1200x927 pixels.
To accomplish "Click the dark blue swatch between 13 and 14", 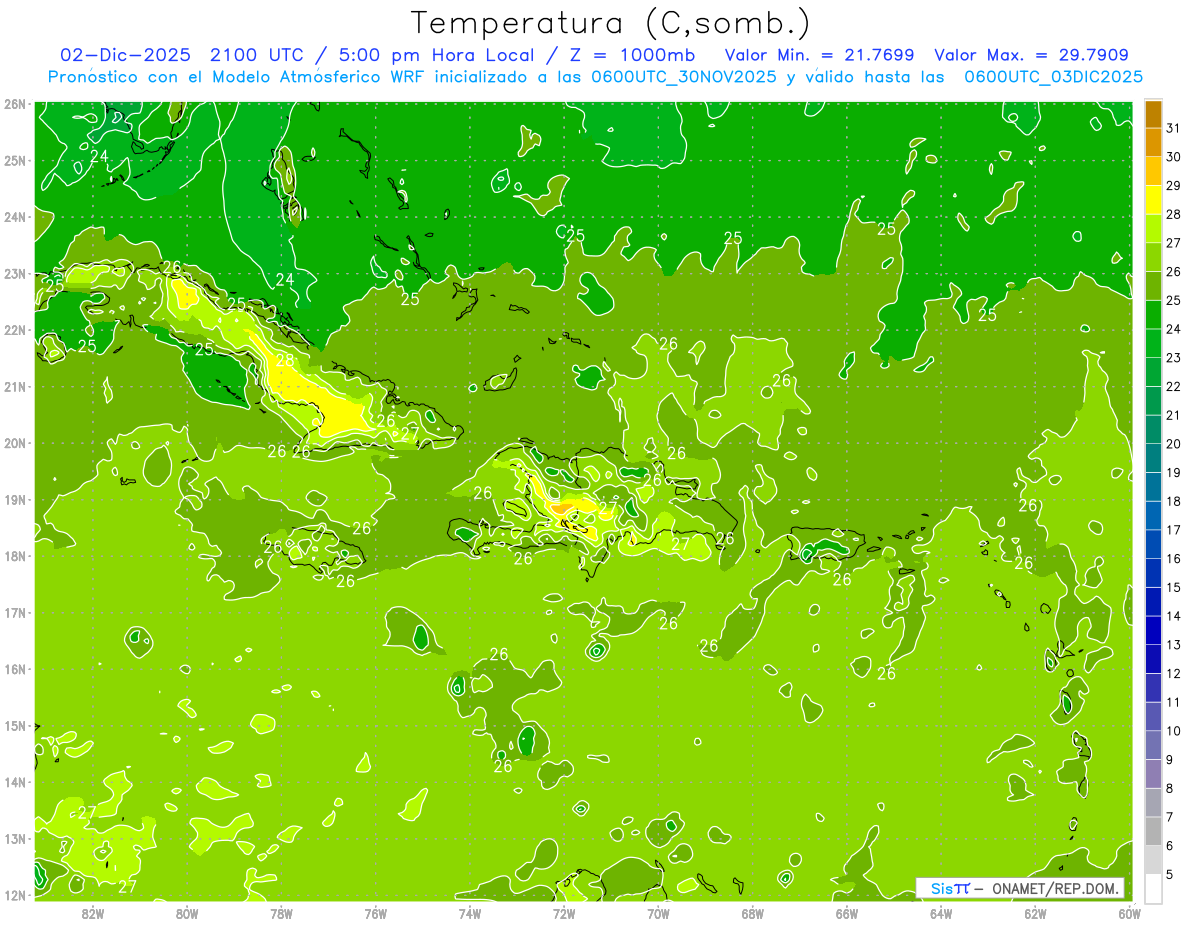I will coord(1153,630).
